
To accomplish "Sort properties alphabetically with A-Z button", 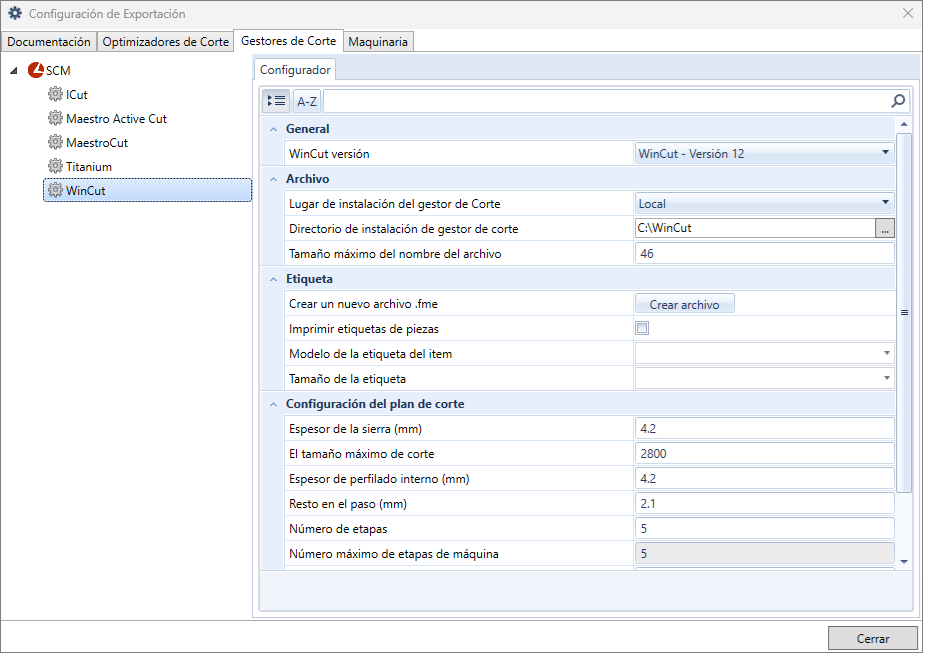I will tap(306, 101).
